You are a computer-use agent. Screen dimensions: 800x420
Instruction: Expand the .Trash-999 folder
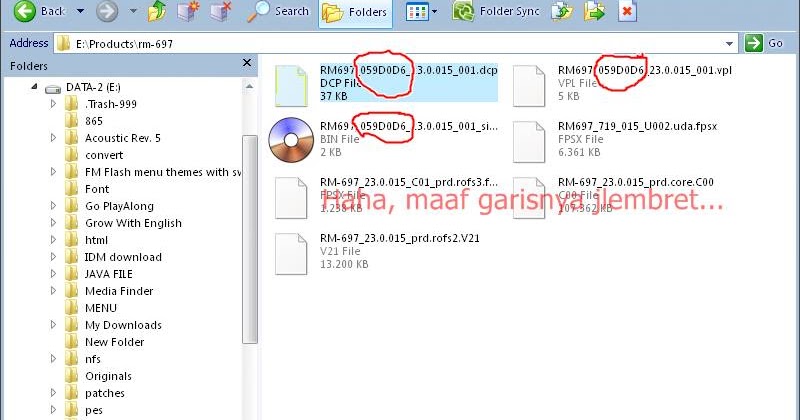[53, 104]
